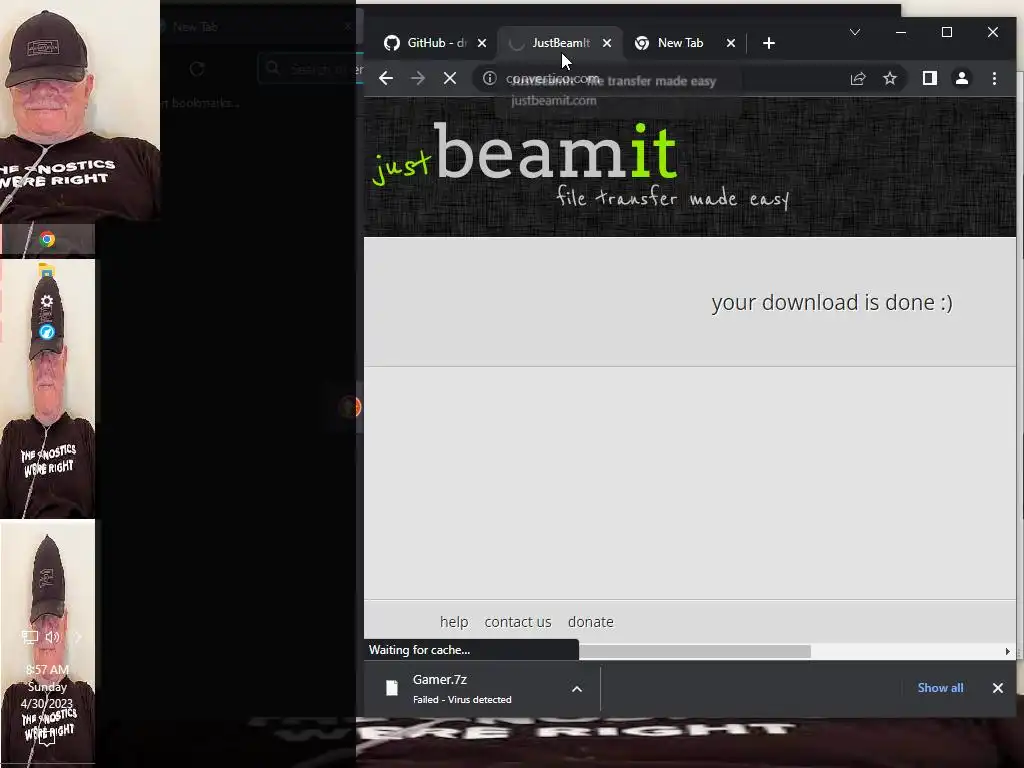Click the network icon in system tray
The width and height of the screenshot is (1024, 768).
(30, 637)
